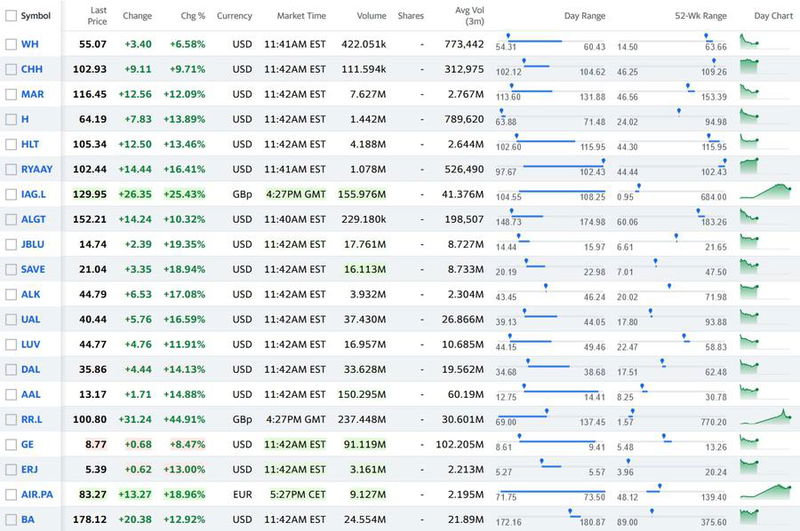Image resolution: width=800 pixels, height=531 pixels.
Task: Click AIR.PA market time 5:27PM CET
Action: 298,494
